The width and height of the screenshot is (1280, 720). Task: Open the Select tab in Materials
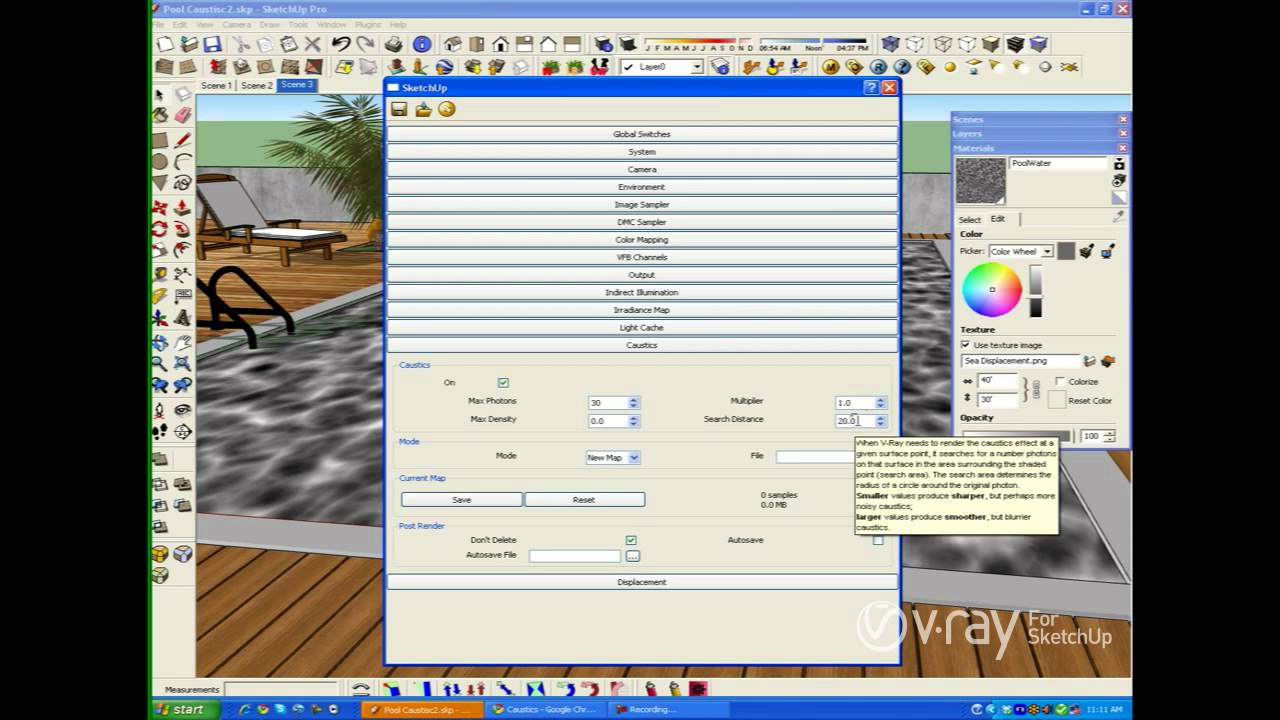coord(970,219)
